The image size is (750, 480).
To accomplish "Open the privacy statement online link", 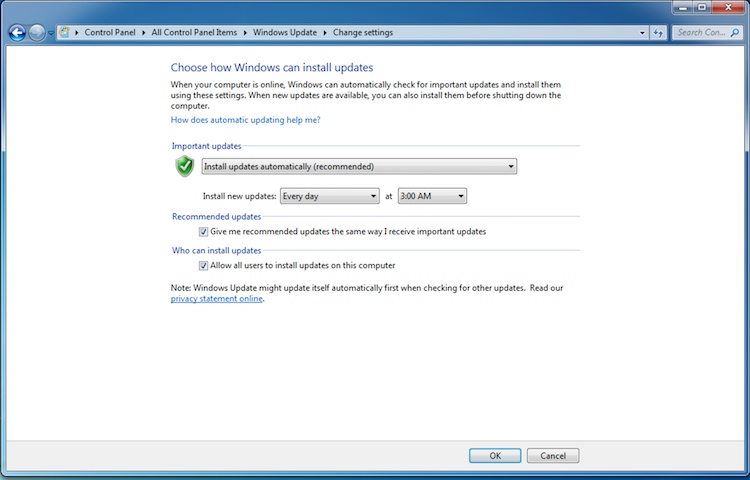I will coord(217,299).
